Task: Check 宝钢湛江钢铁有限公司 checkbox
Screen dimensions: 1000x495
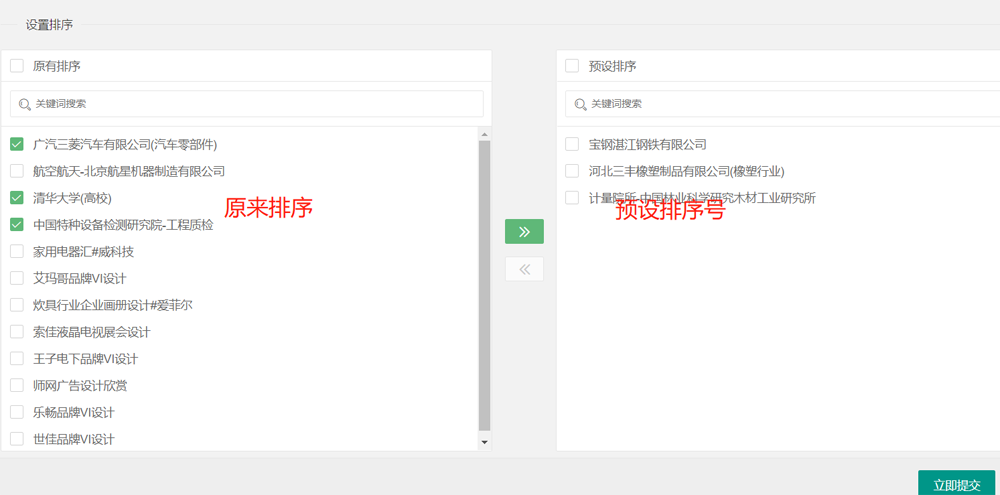Action: [572, 144]
